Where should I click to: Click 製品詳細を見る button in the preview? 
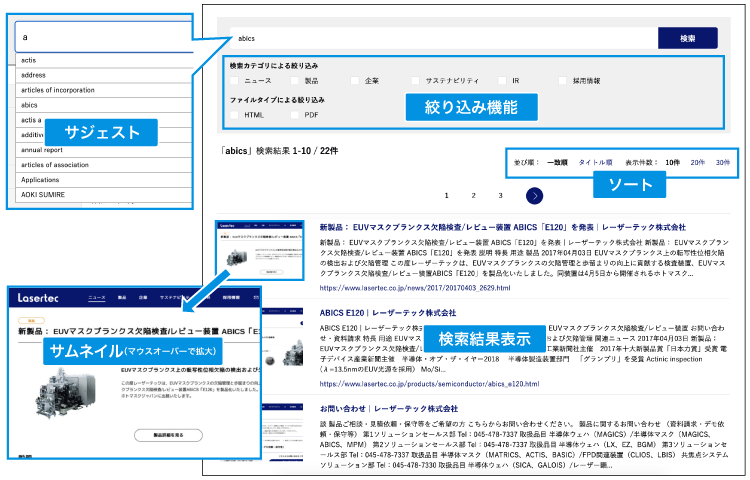click(168, 435)
